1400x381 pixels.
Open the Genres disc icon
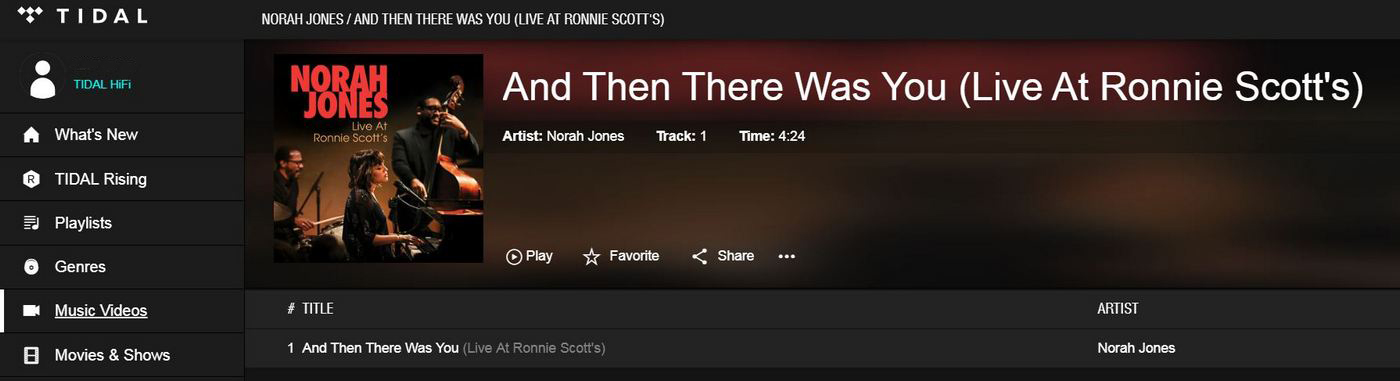coord(31,267)
